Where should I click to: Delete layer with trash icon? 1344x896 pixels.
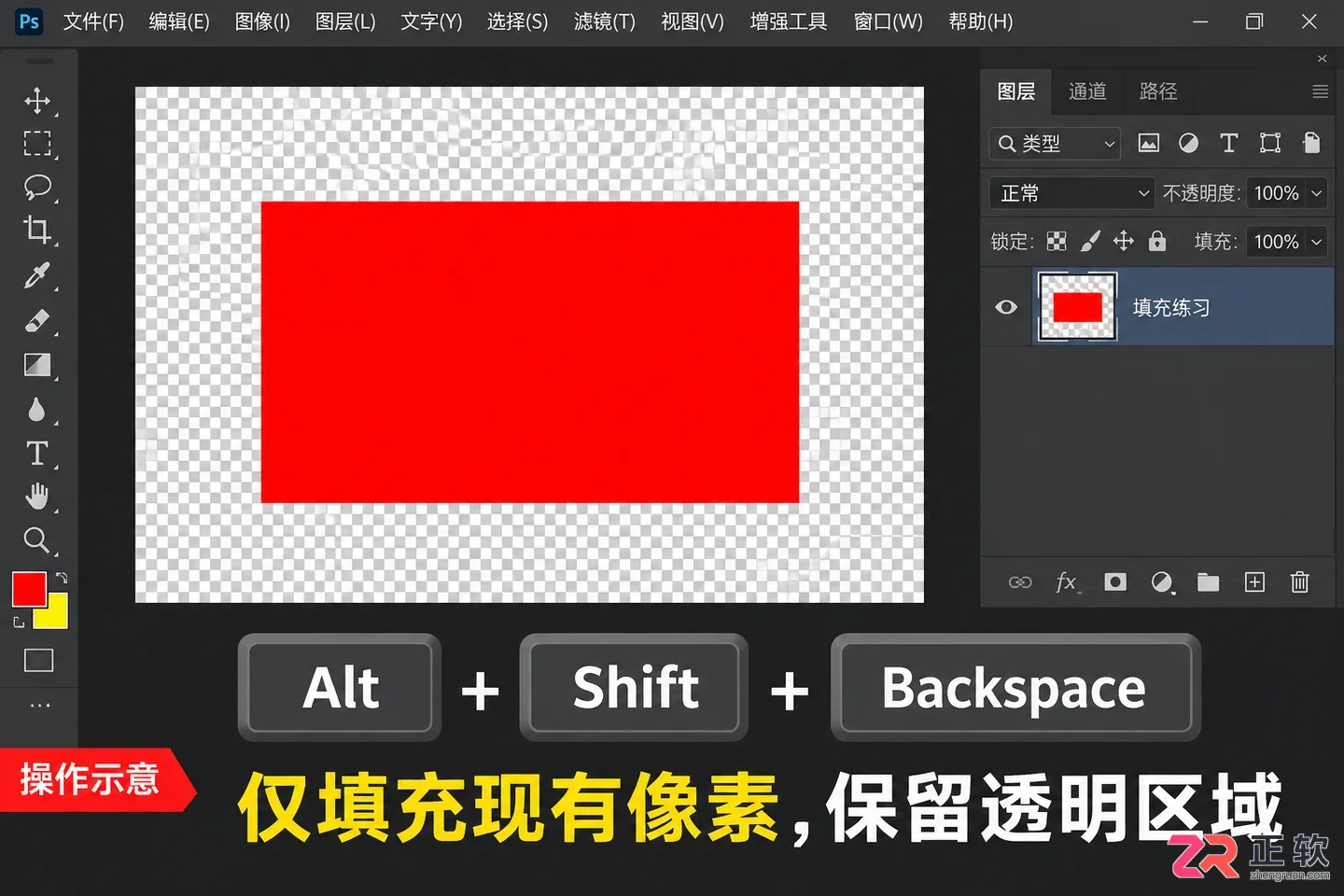[1299, 582]
